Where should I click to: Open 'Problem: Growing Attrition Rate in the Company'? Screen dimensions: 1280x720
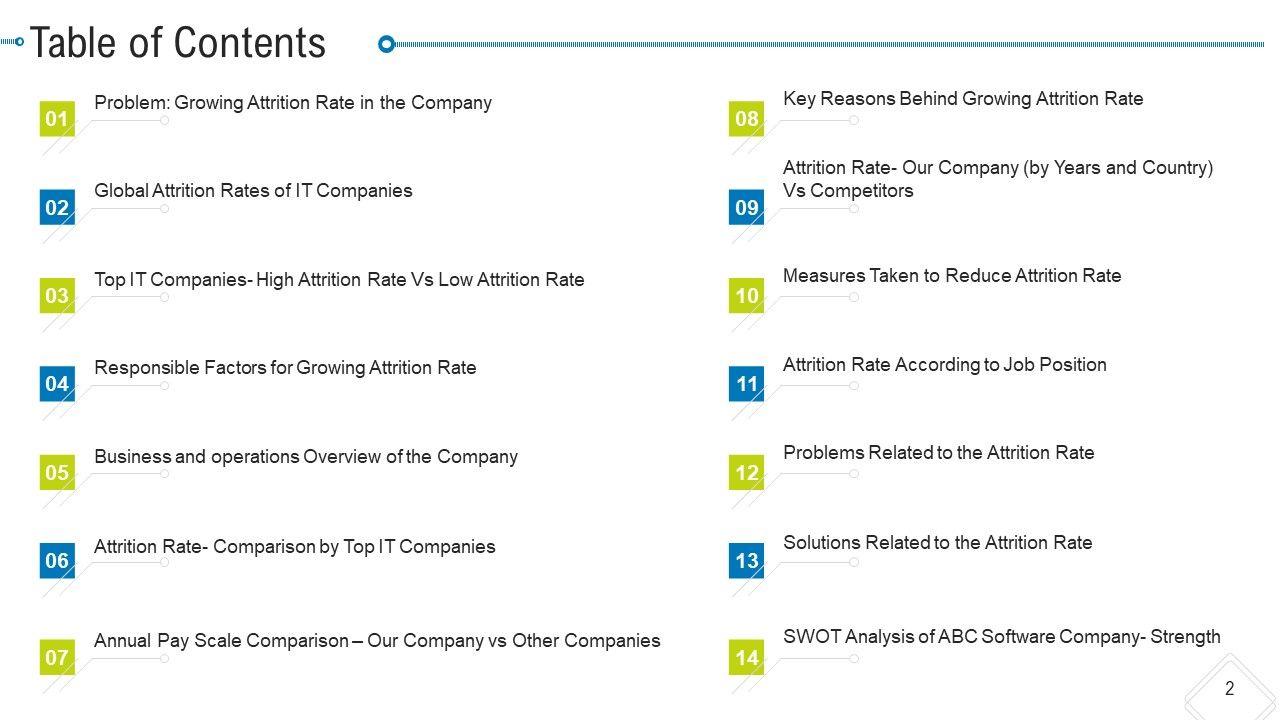click(292, 103)
